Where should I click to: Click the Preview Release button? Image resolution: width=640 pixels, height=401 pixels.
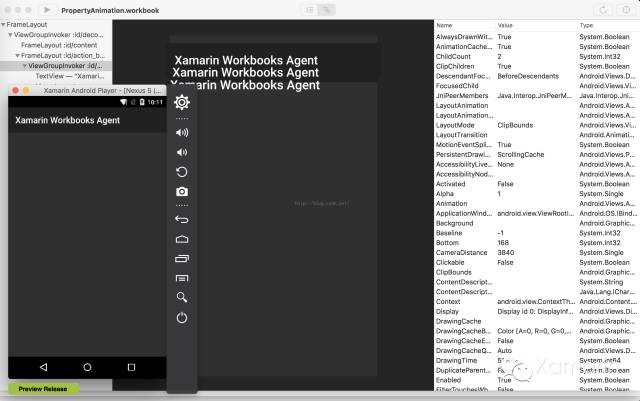(x=43, y=389)
